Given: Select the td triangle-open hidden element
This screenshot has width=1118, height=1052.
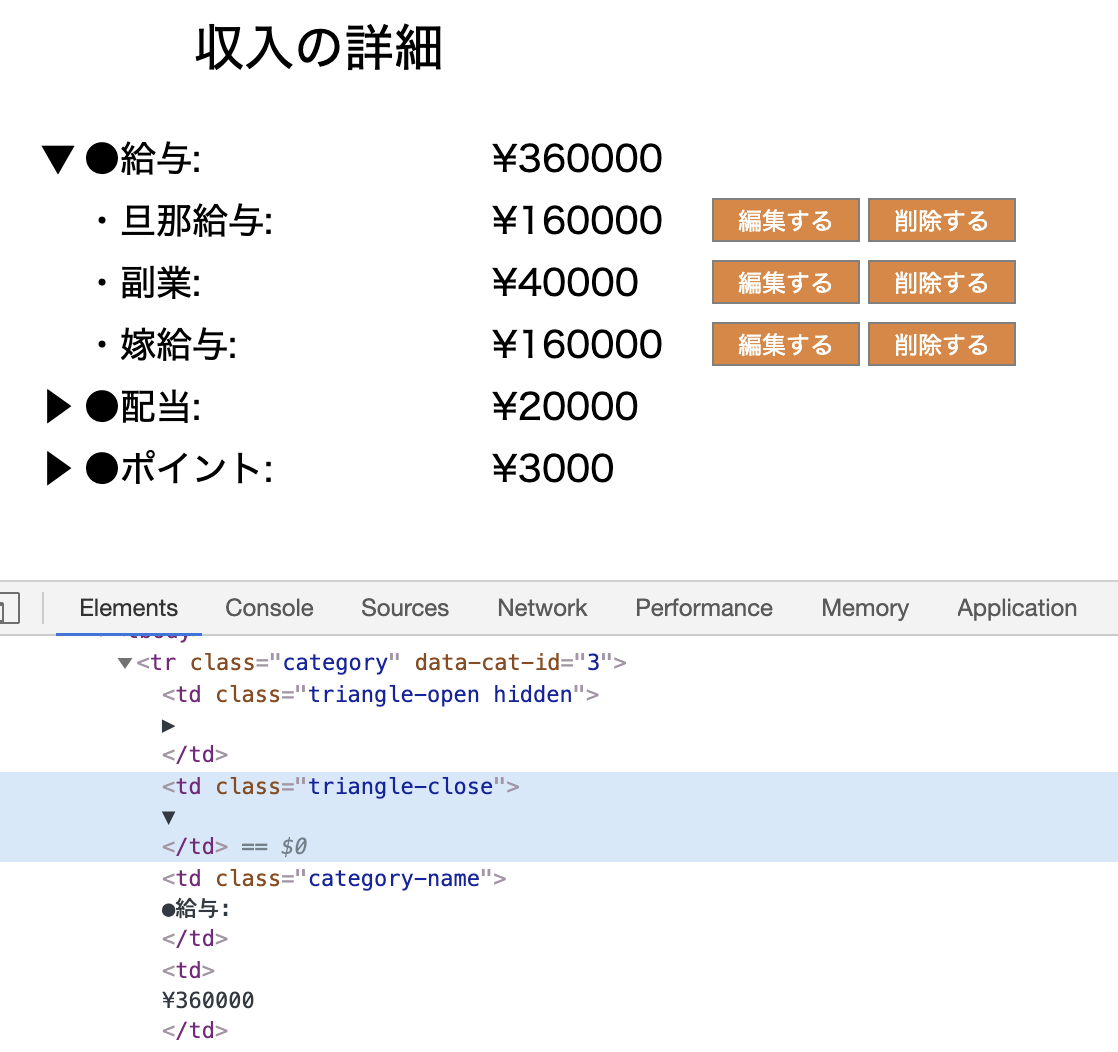Looking at the screenshot, I should (381, 695).
